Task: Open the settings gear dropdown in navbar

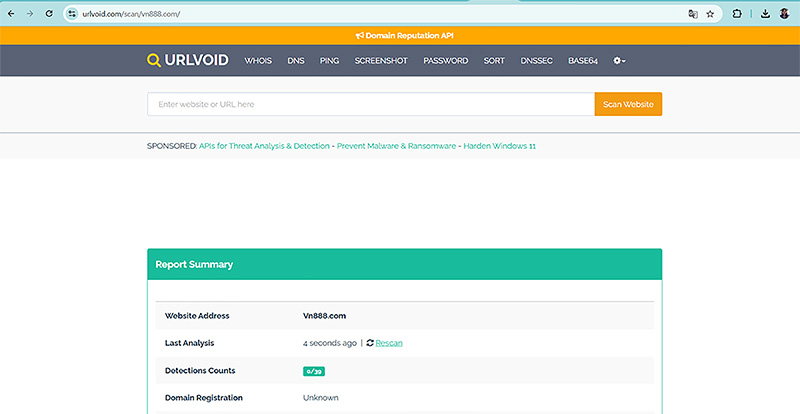Action: coord(619,60)
